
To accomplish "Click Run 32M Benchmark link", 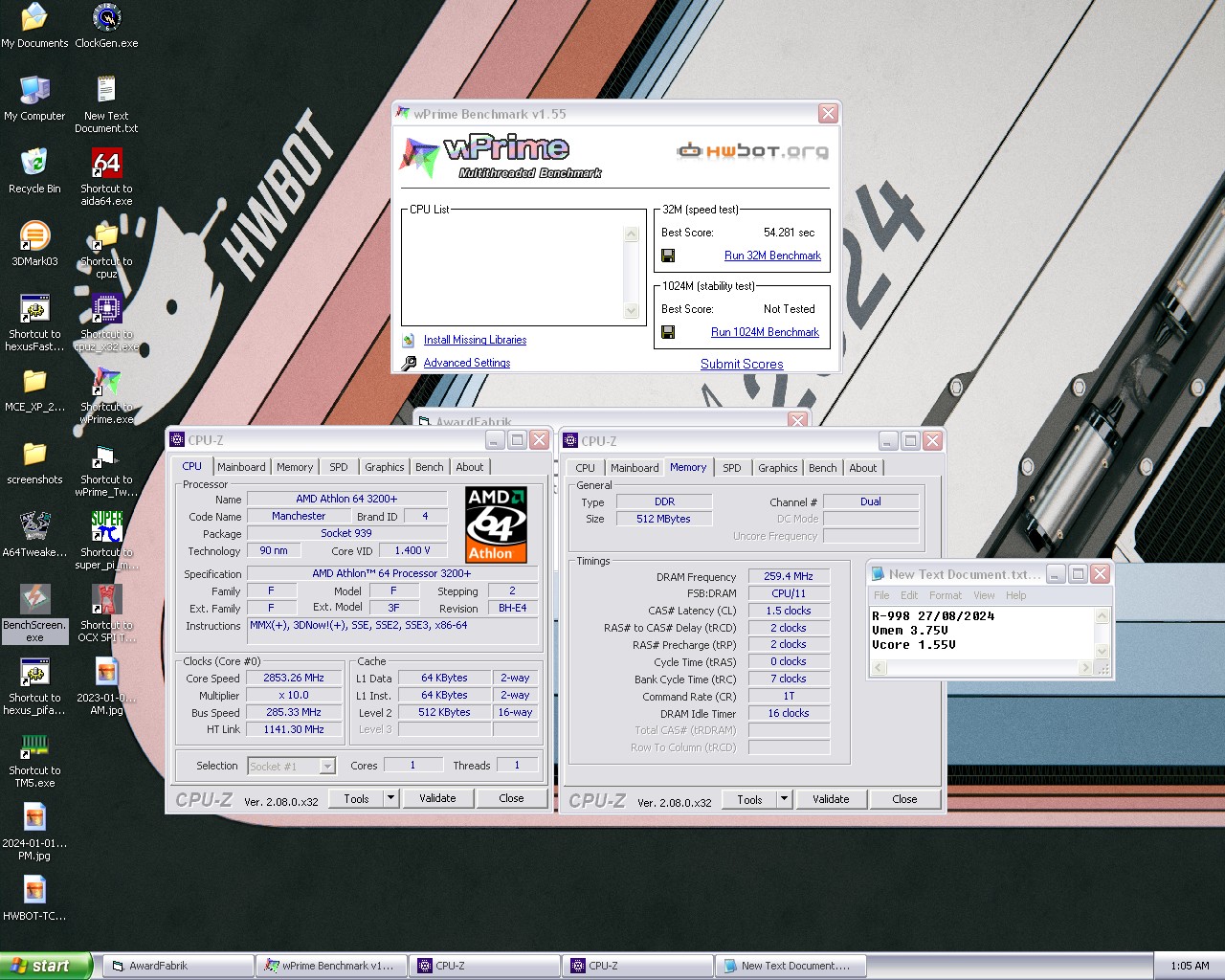I will coord(772,256).
